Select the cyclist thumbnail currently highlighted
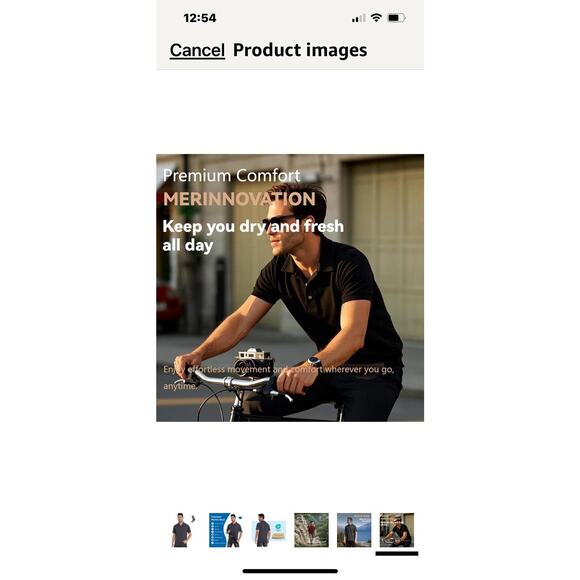This screenshot has height=580, width=580. click(397, 530)
